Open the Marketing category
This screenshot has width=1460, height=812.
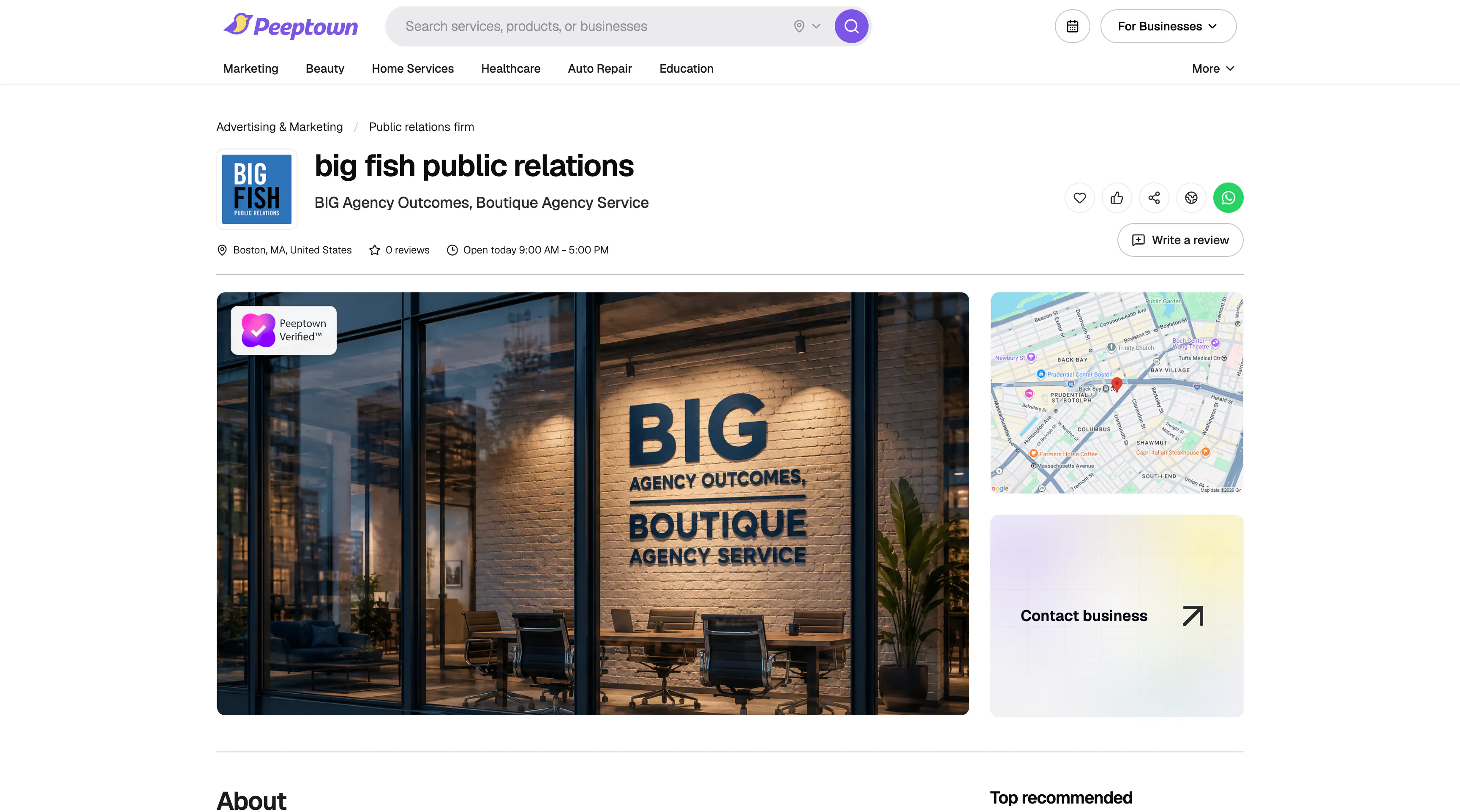(x=251, y=68)
